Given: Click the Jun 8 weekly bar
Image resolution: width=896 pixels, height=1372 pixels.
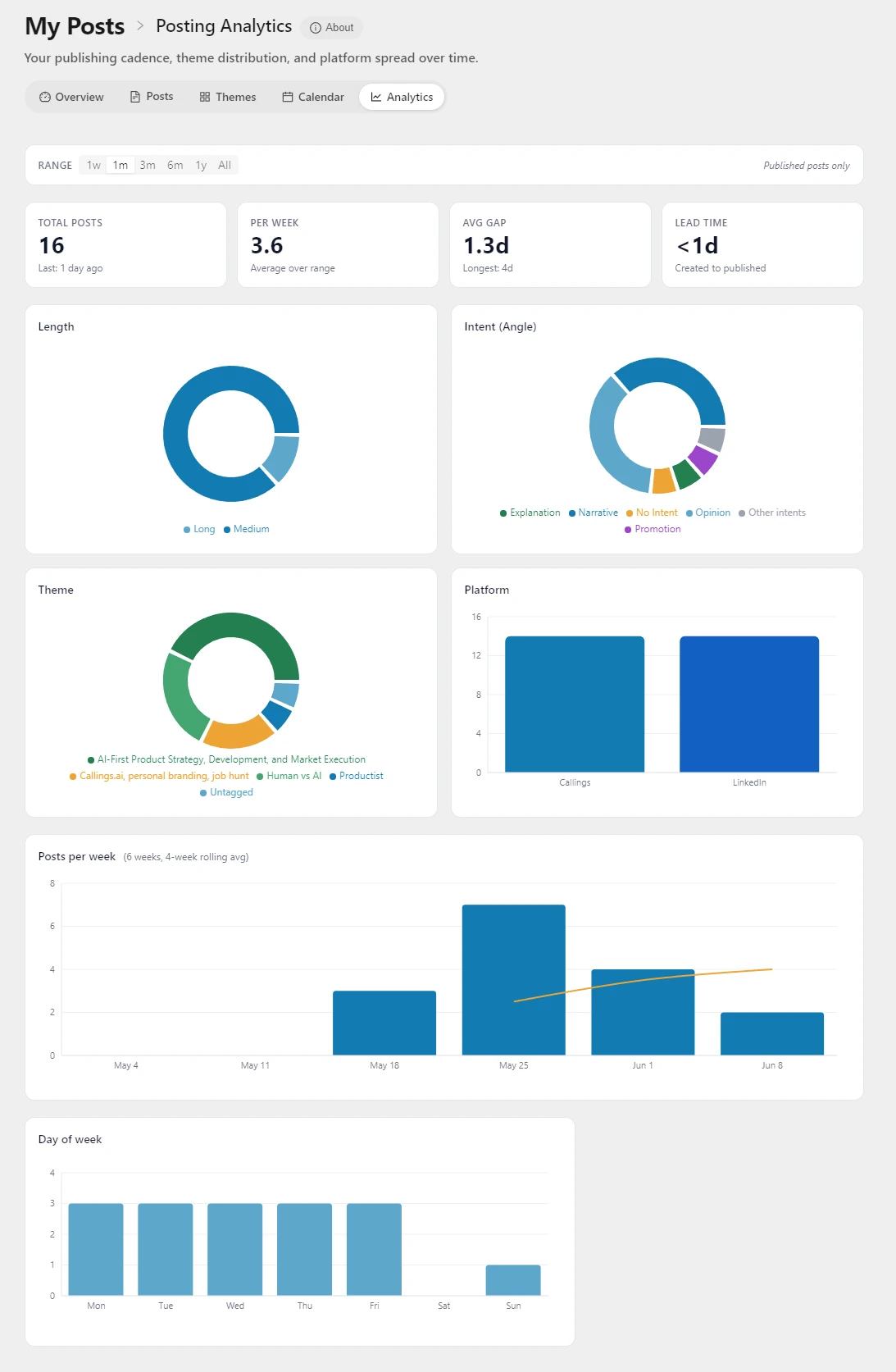Looking at the screenshot, I should point(772,1034).
